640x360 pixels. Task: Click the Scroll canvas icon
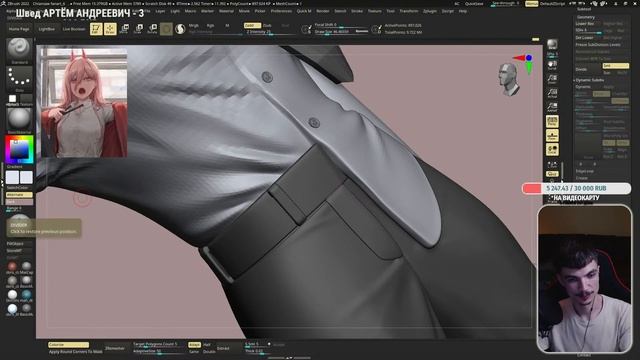click(552, 66)
